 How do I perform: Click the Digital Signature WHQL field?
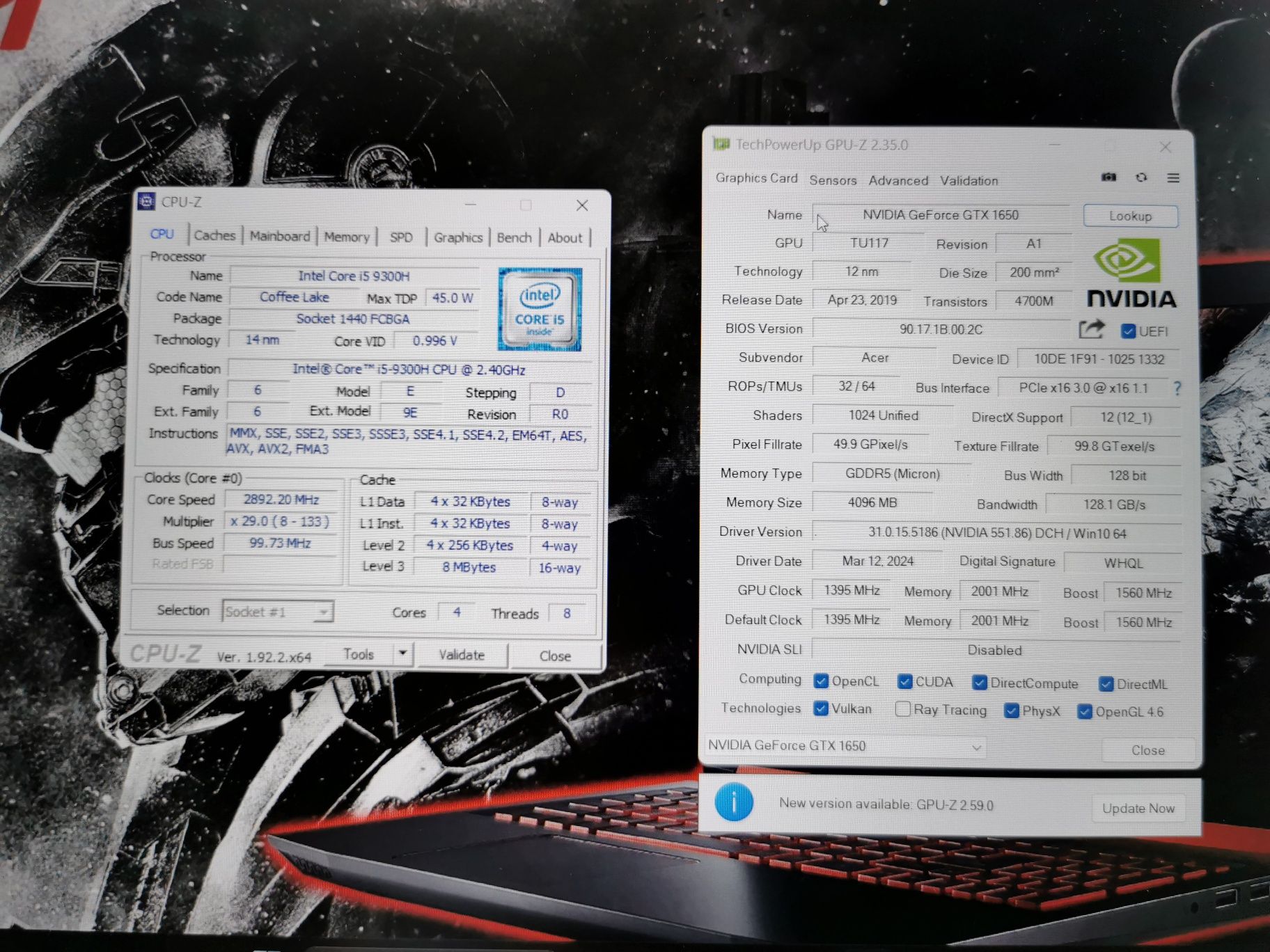click(x=1123, y=563)
